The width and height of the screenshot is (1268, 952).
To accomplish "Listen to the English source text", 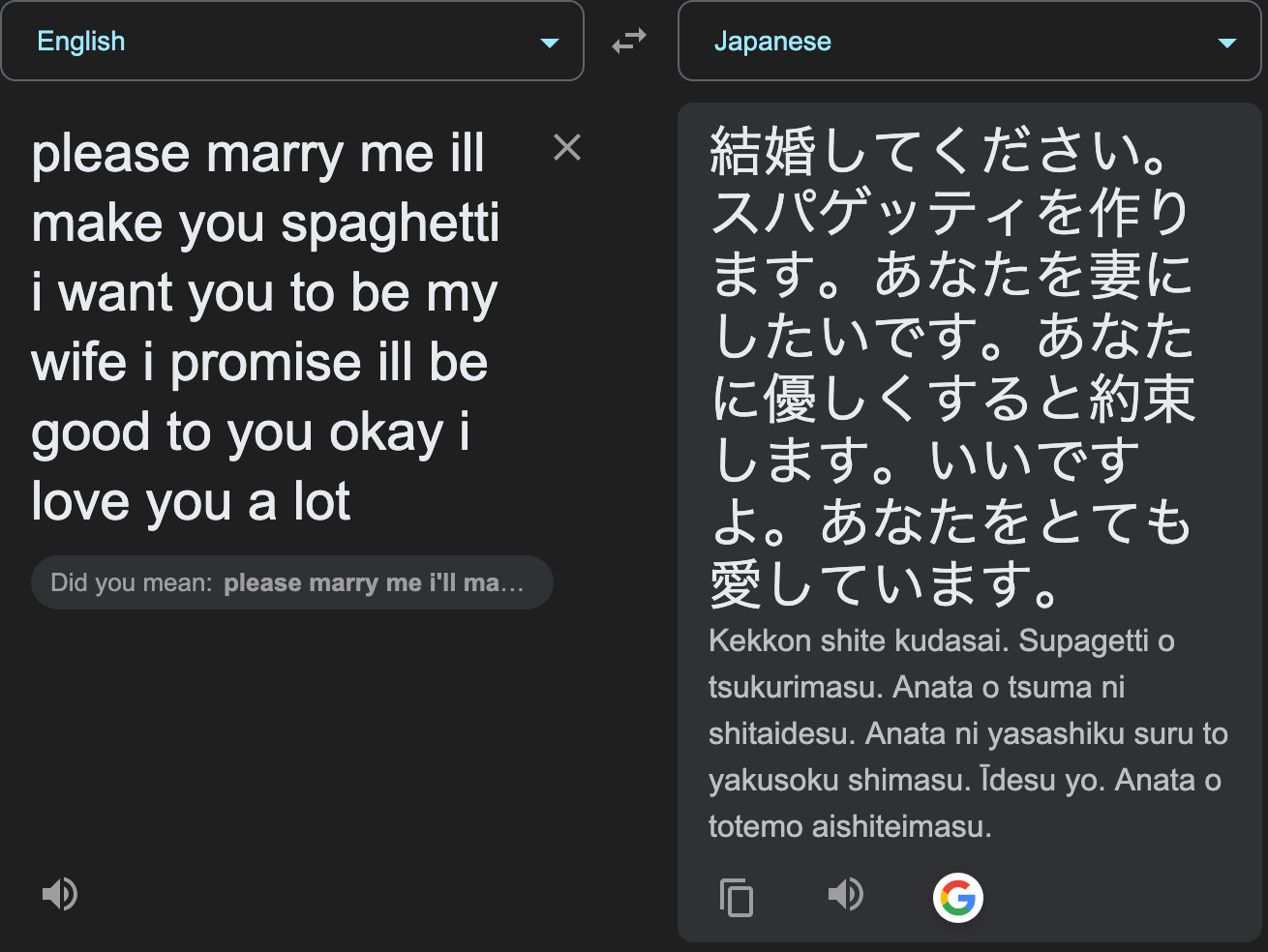I will [x=59, y=894].
